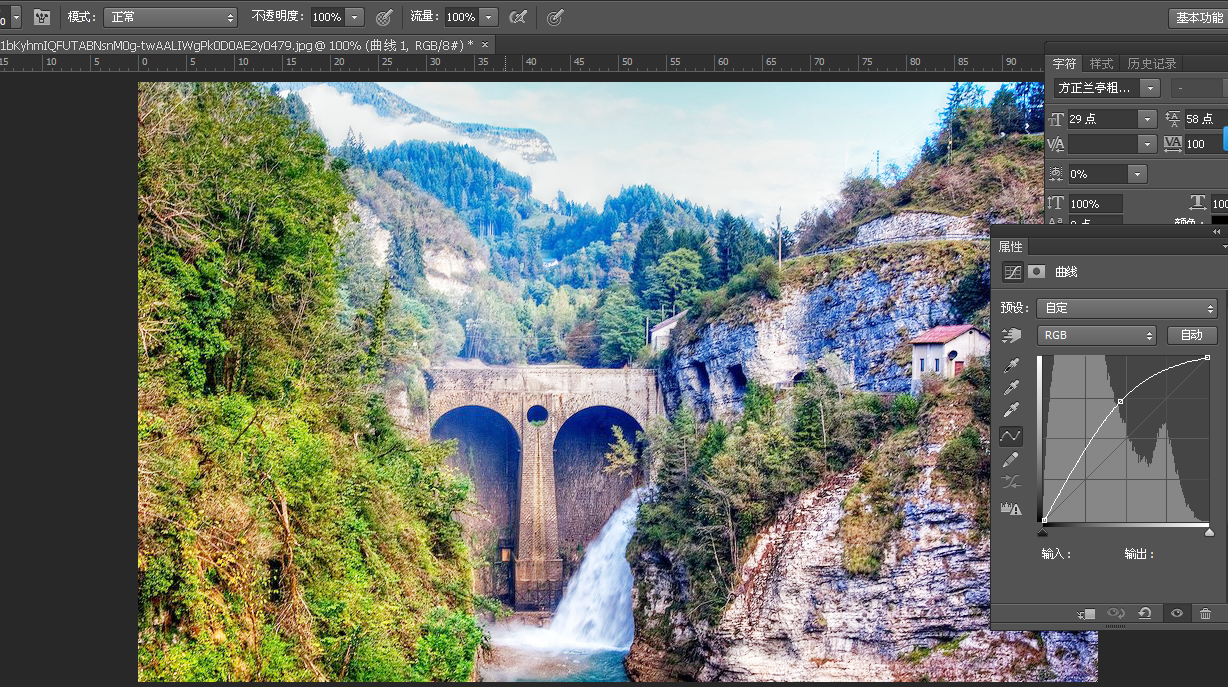Open the 流量 flow slider arrow
Screen dimensions: 1228x687
pyautogui.click(x=488, y=17)
